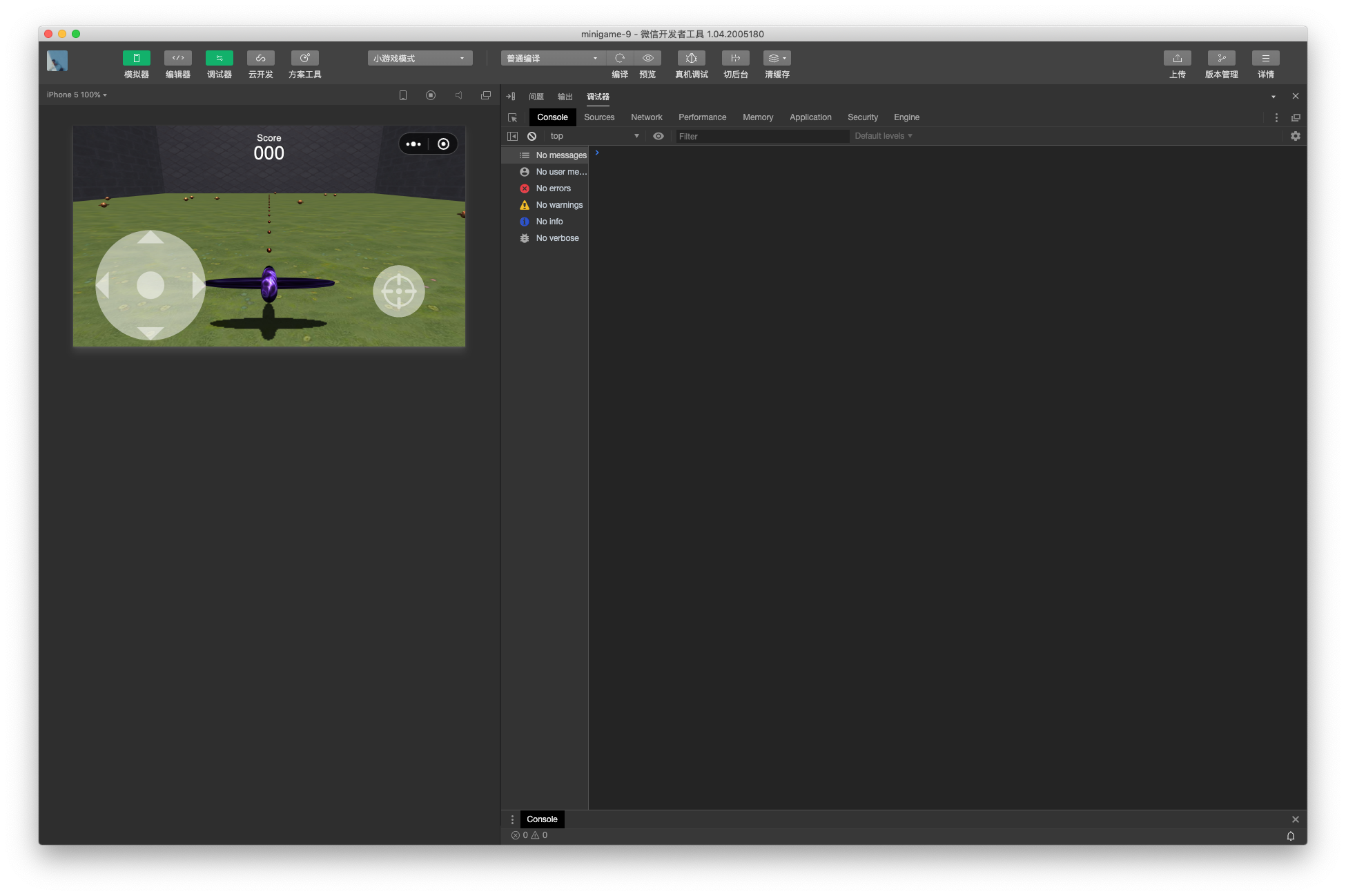Select 'No errors' in console sidebar
Screen dimensions: 1346x896
coord(545,188)
